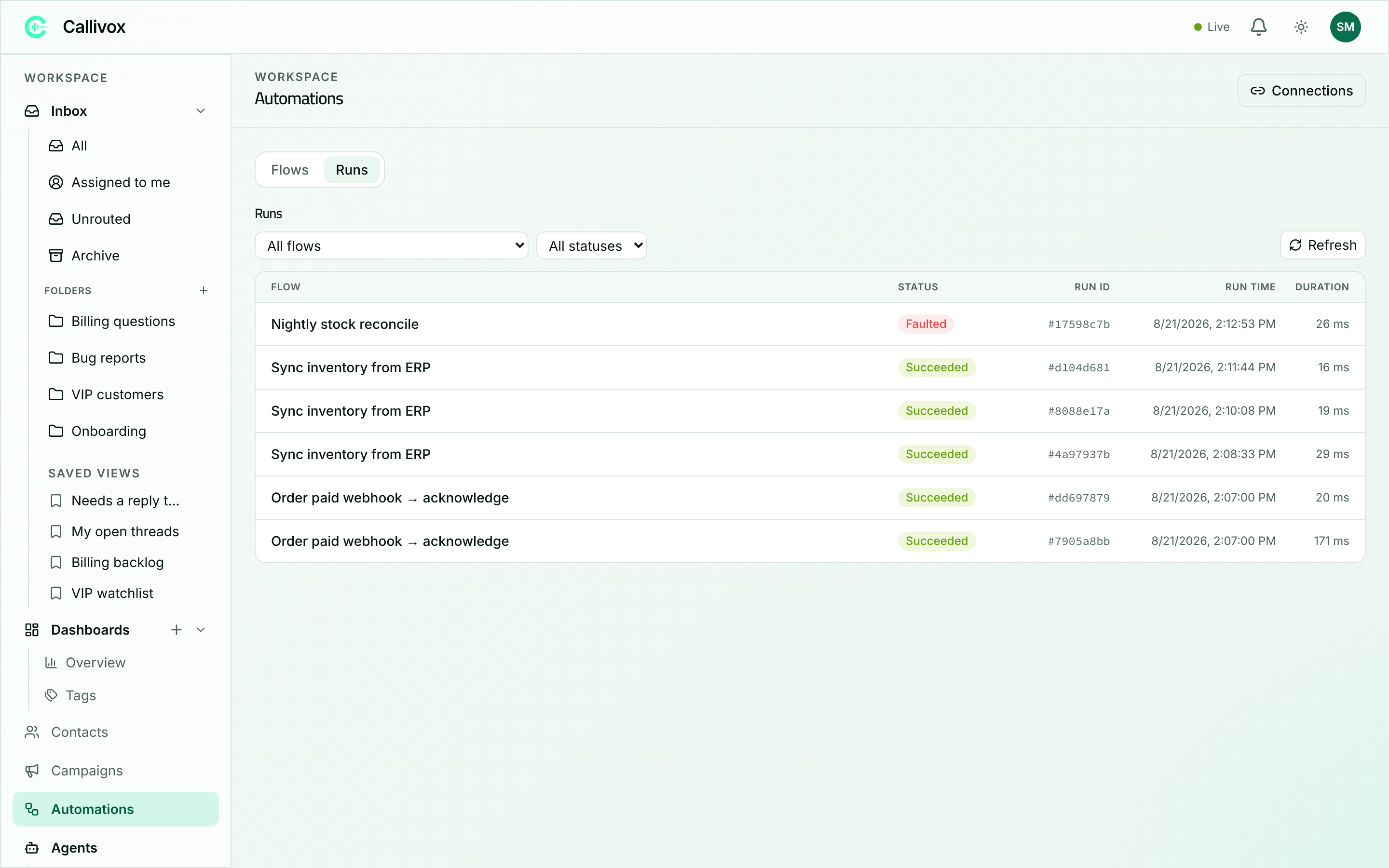Open the Archive view
The height and width of the screenshot is (868, 1389).
pos(95,256)
